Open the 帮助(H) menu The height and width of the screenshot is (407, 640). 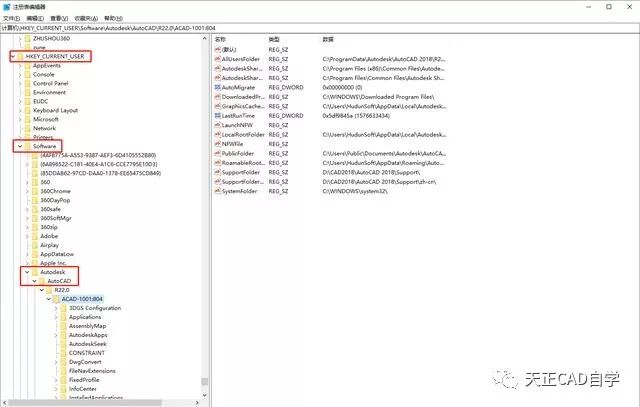tap(113, 18)
